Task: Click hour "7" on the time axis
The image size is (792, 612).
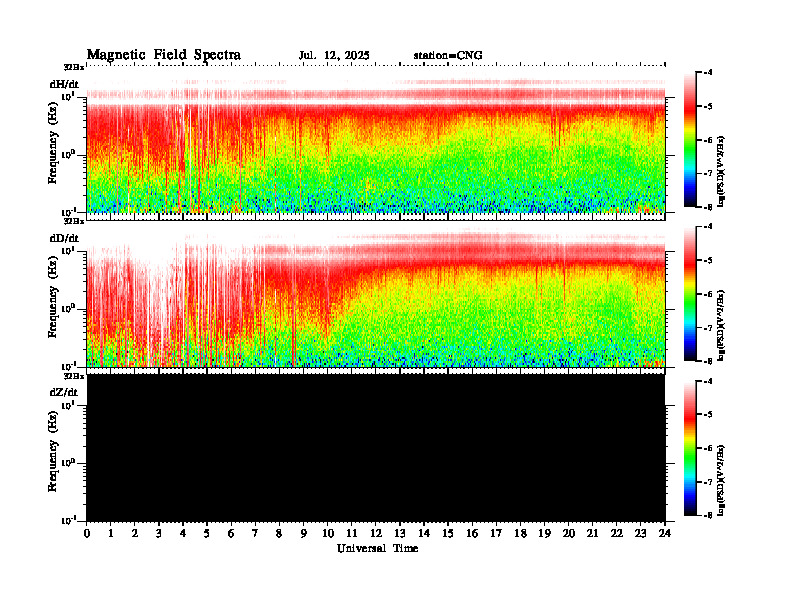Action: [255, 533]
